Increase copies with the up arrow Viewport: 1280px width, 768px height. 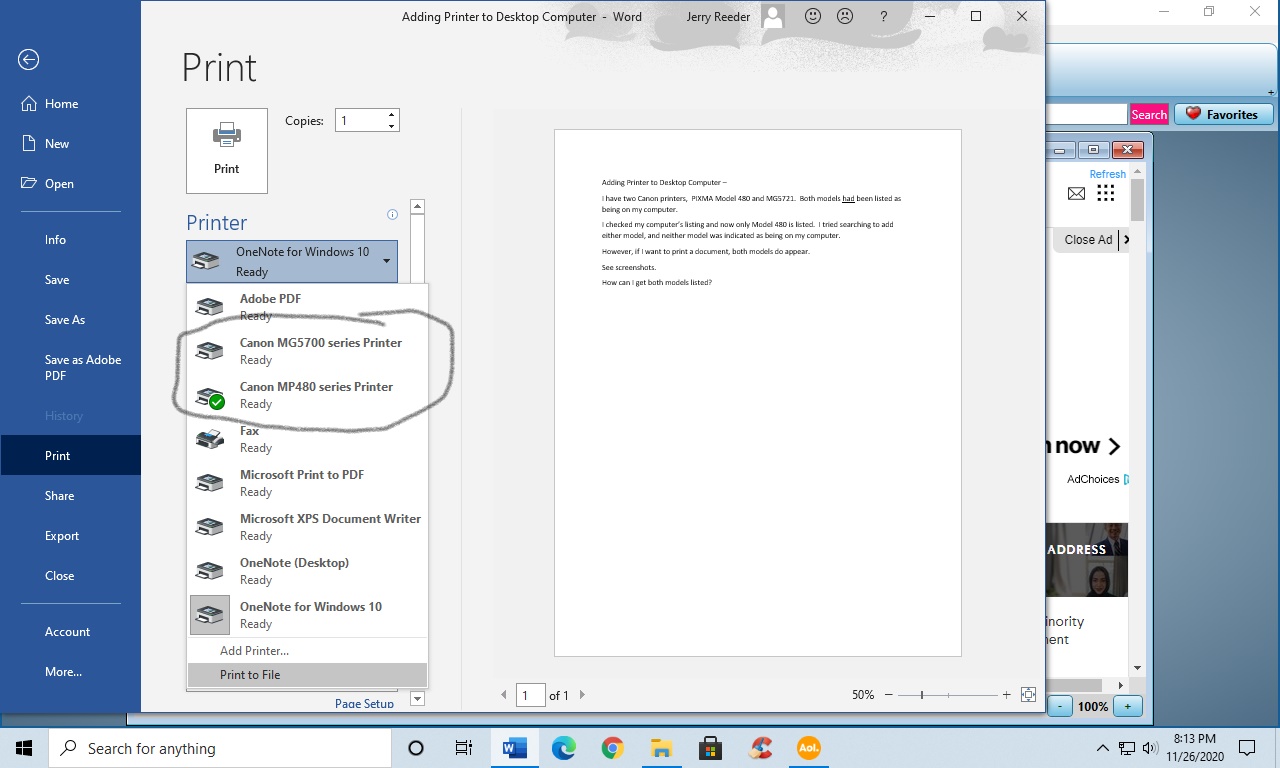[392, 115]
